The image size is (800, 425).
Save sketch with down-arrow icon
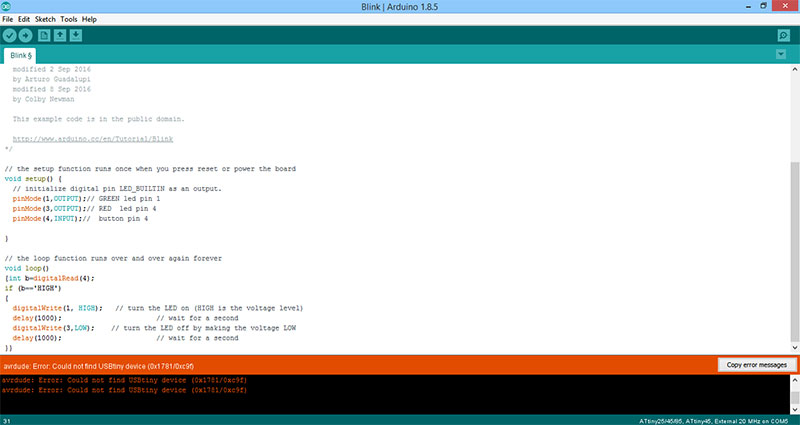pos(76,35)
